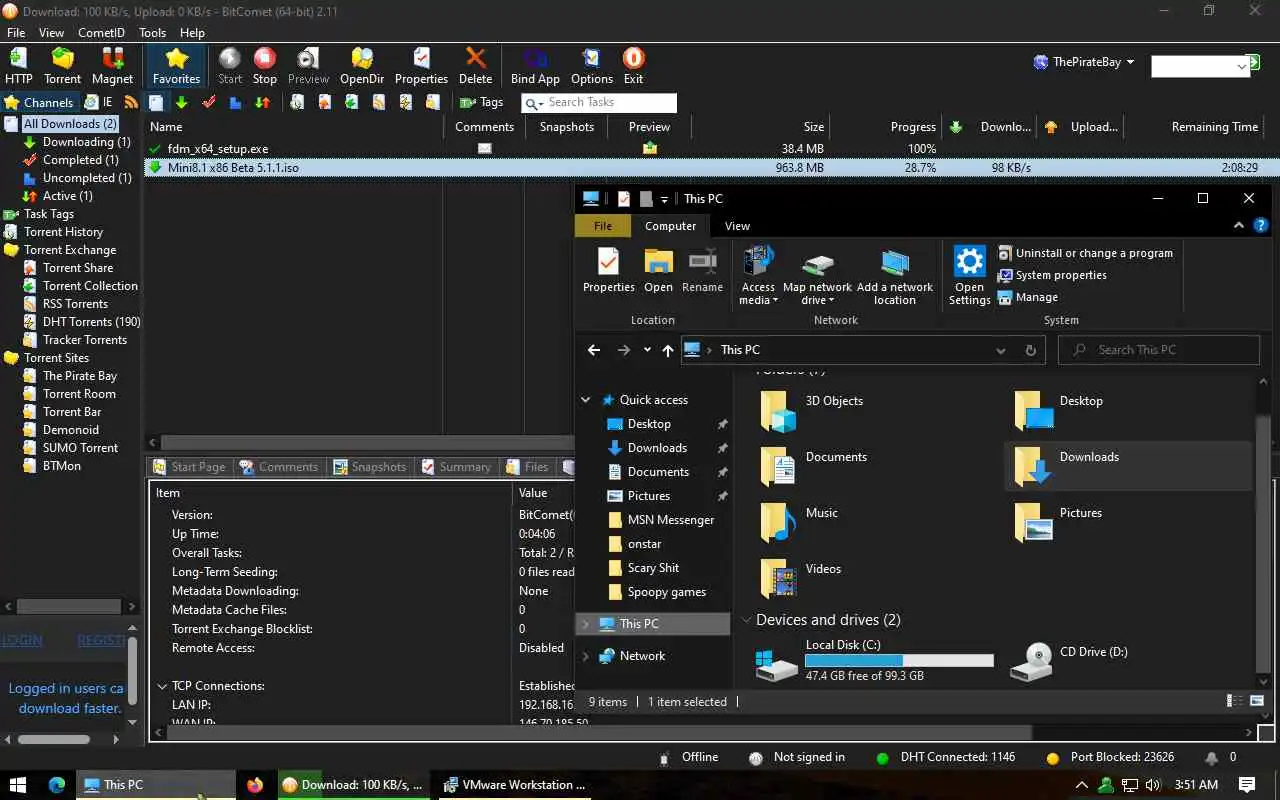The width and height of the screenshot is (1280, 800).
Task: Collapse the Devices and drives group
Action: 746,620
